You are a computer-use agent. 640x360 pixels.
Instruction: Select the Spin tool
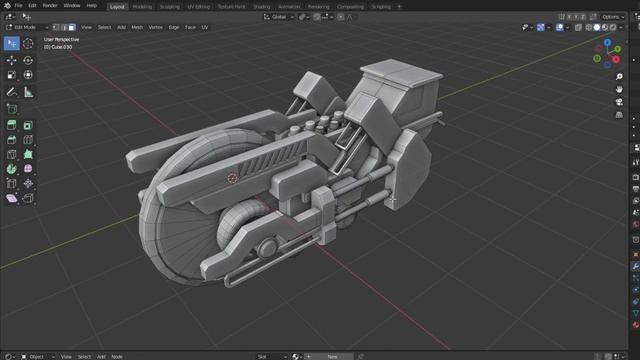12,169
